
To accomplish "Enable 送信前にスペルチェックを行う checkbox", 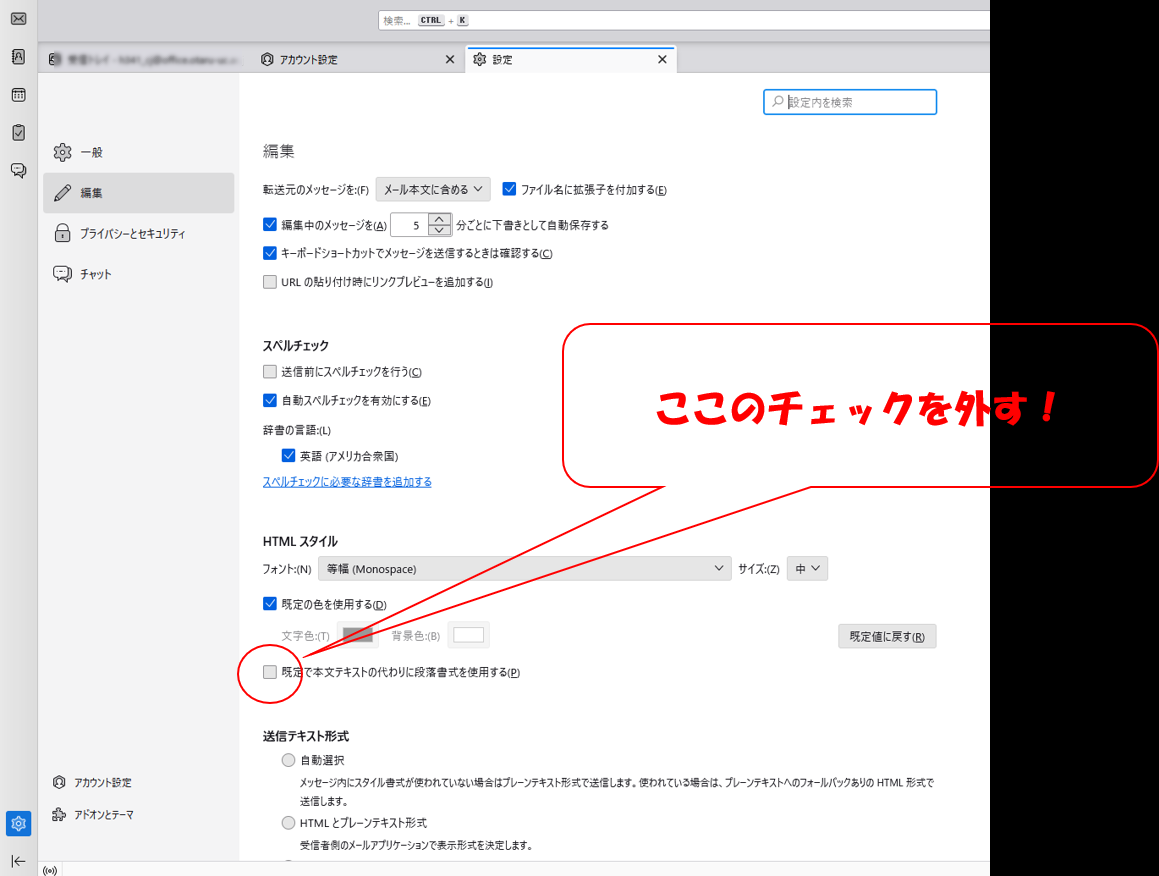I will tap(270, 372).
